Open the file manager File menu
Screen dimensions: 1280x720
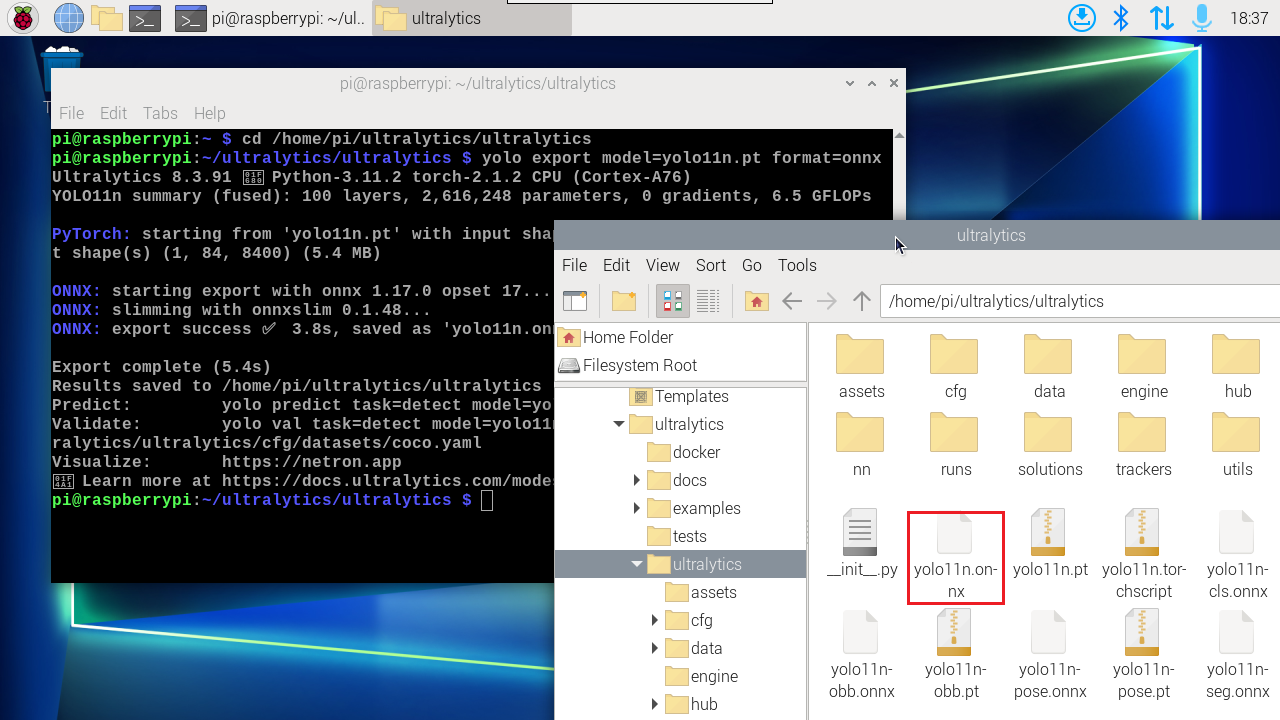click(x=574, y=265)
